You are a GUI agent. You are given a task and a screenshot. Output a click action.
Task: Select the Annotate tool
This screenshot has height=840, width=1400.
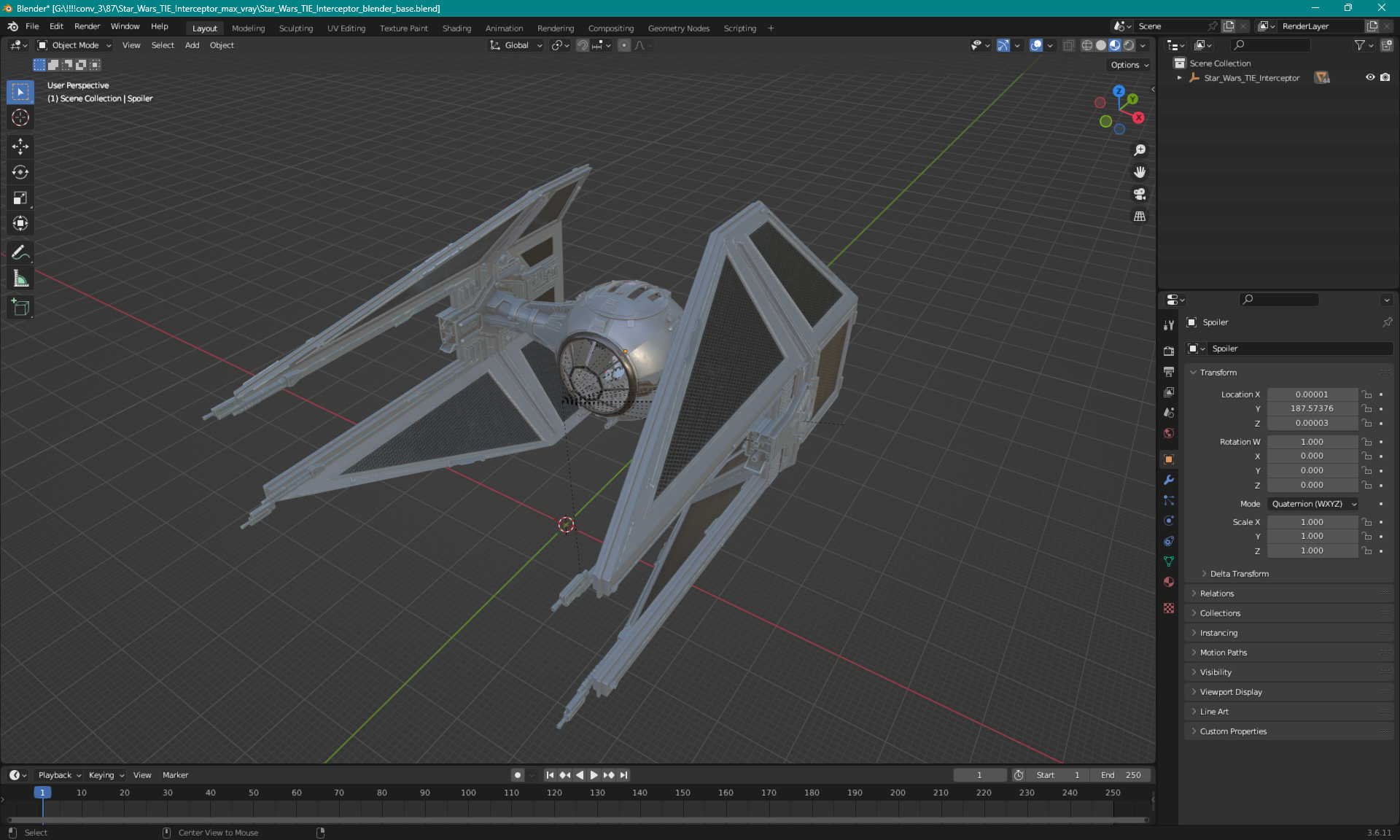[x=20, y=252]
